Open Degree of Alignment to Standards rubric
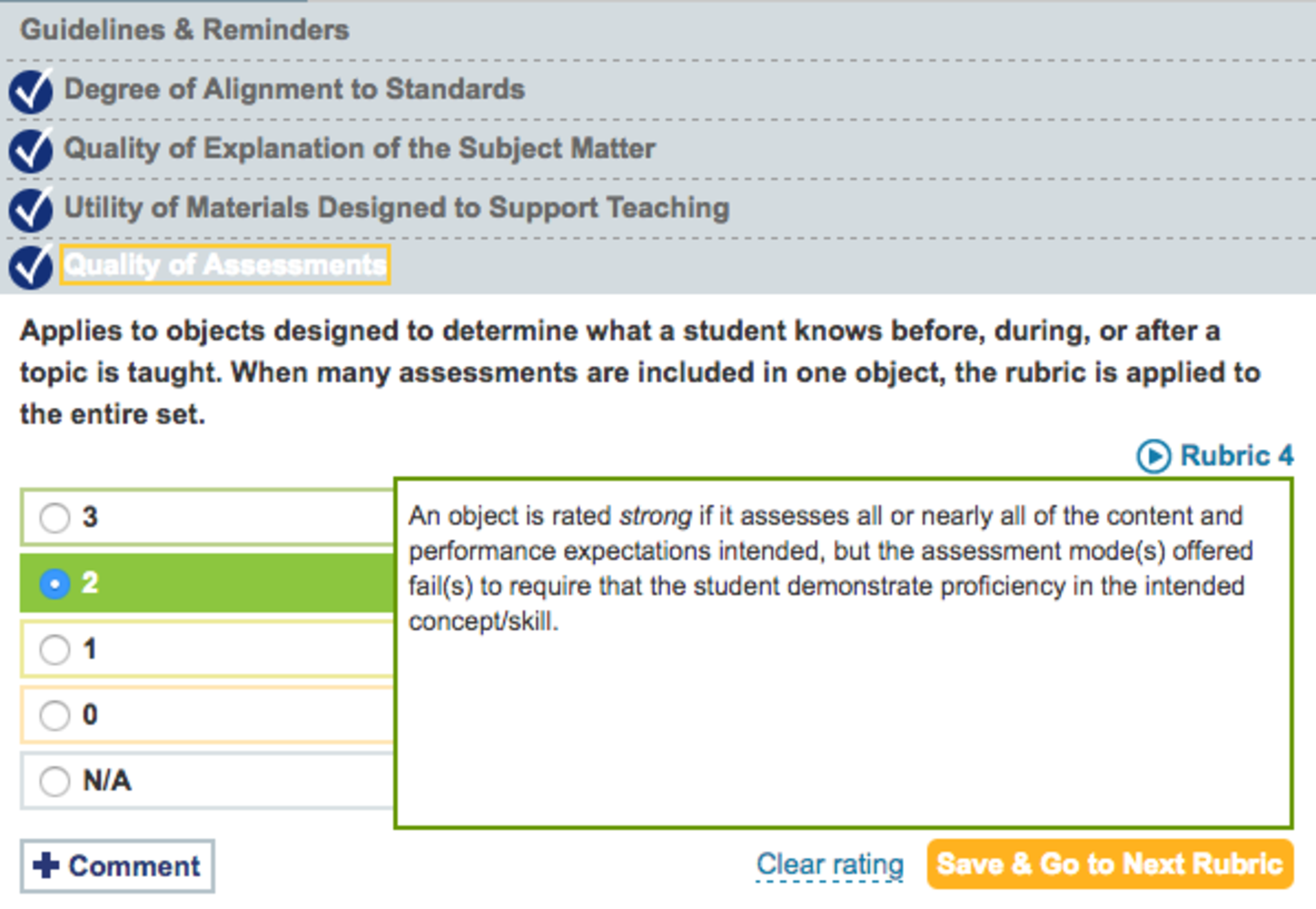This screenshot has width=1316, height=909. (294, 89)
